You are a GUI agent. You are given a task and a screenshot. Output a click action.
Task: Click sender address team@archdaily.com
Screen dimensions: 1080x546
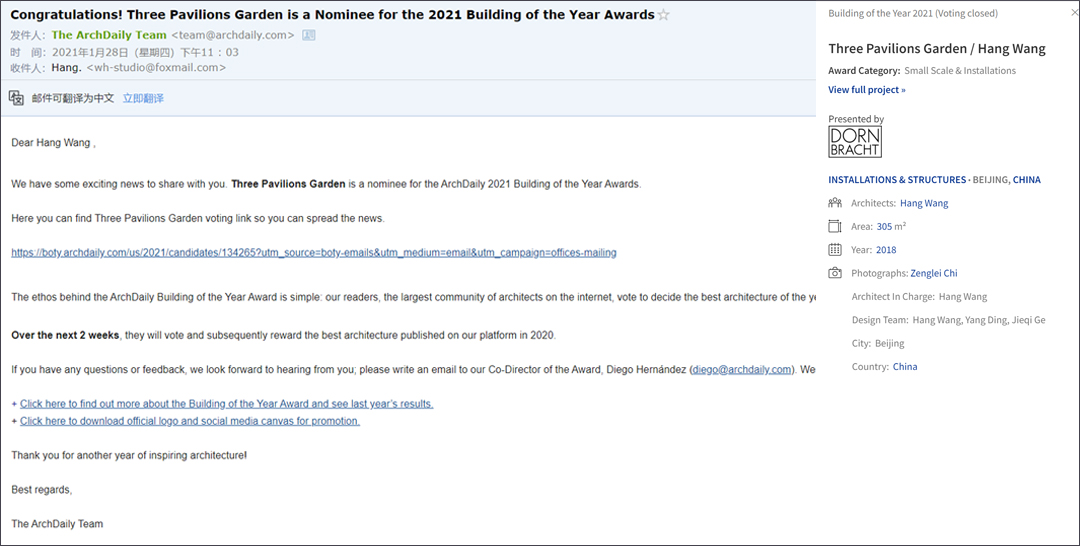click(x=233, y=35)
